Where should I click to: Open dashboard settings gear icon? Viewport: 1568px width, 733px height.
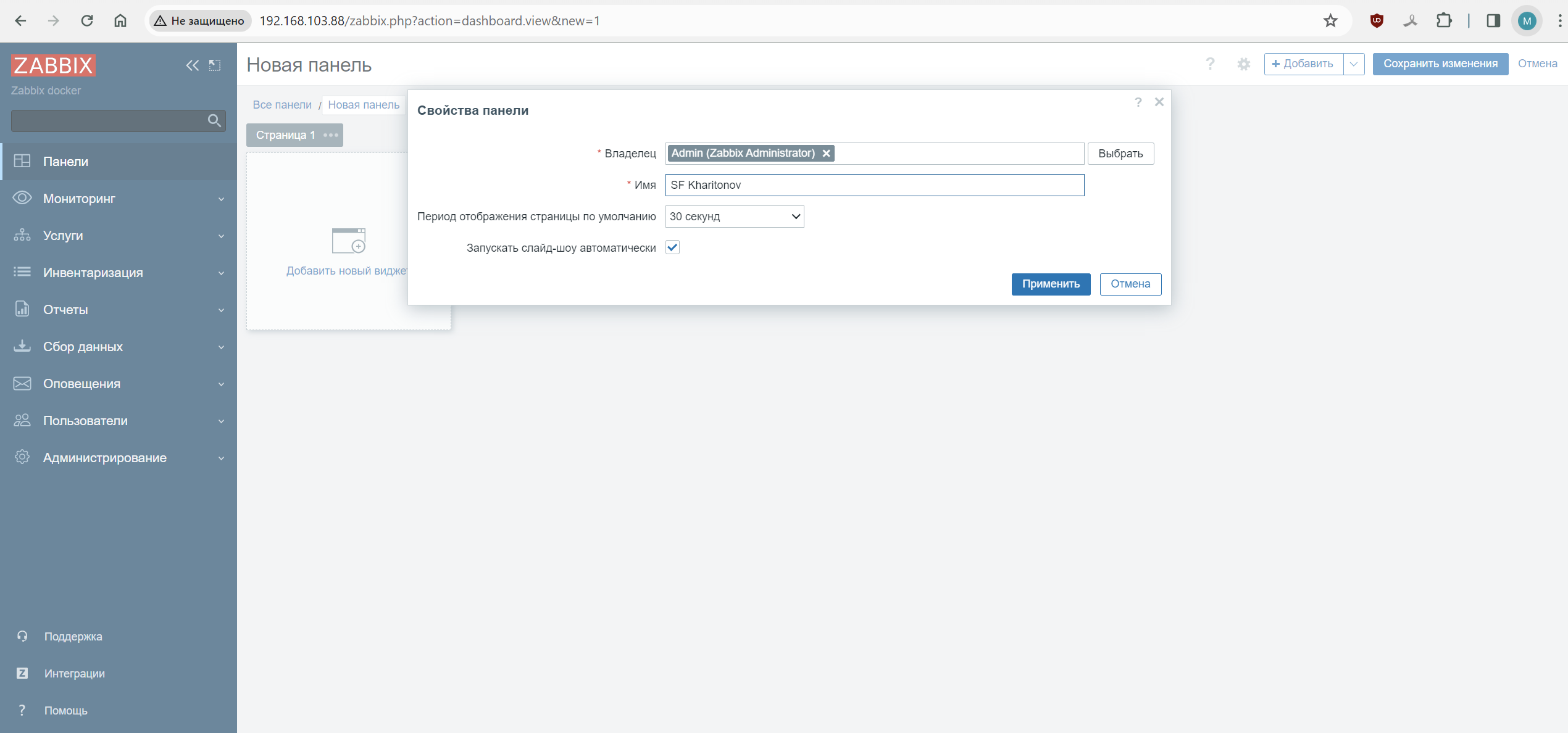[1243, 64]
